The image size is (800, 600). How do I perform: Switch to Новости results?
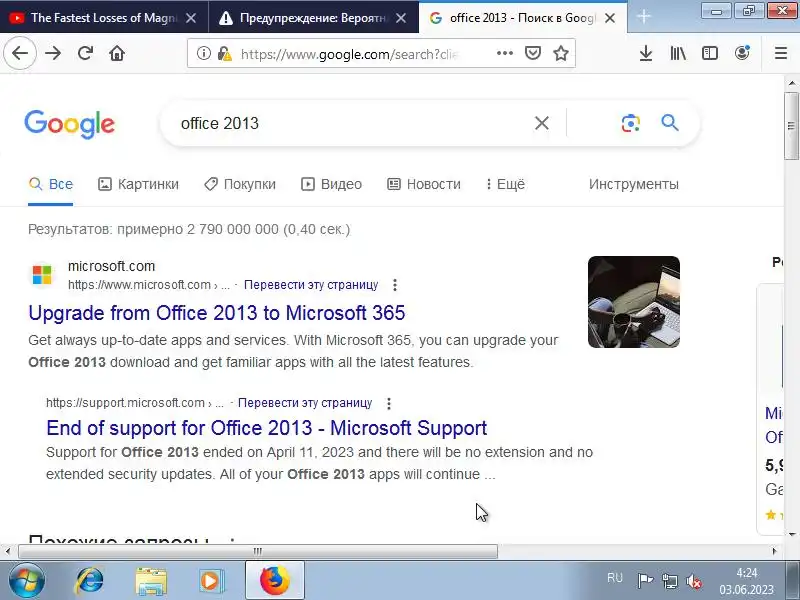(x=424, y=184)
